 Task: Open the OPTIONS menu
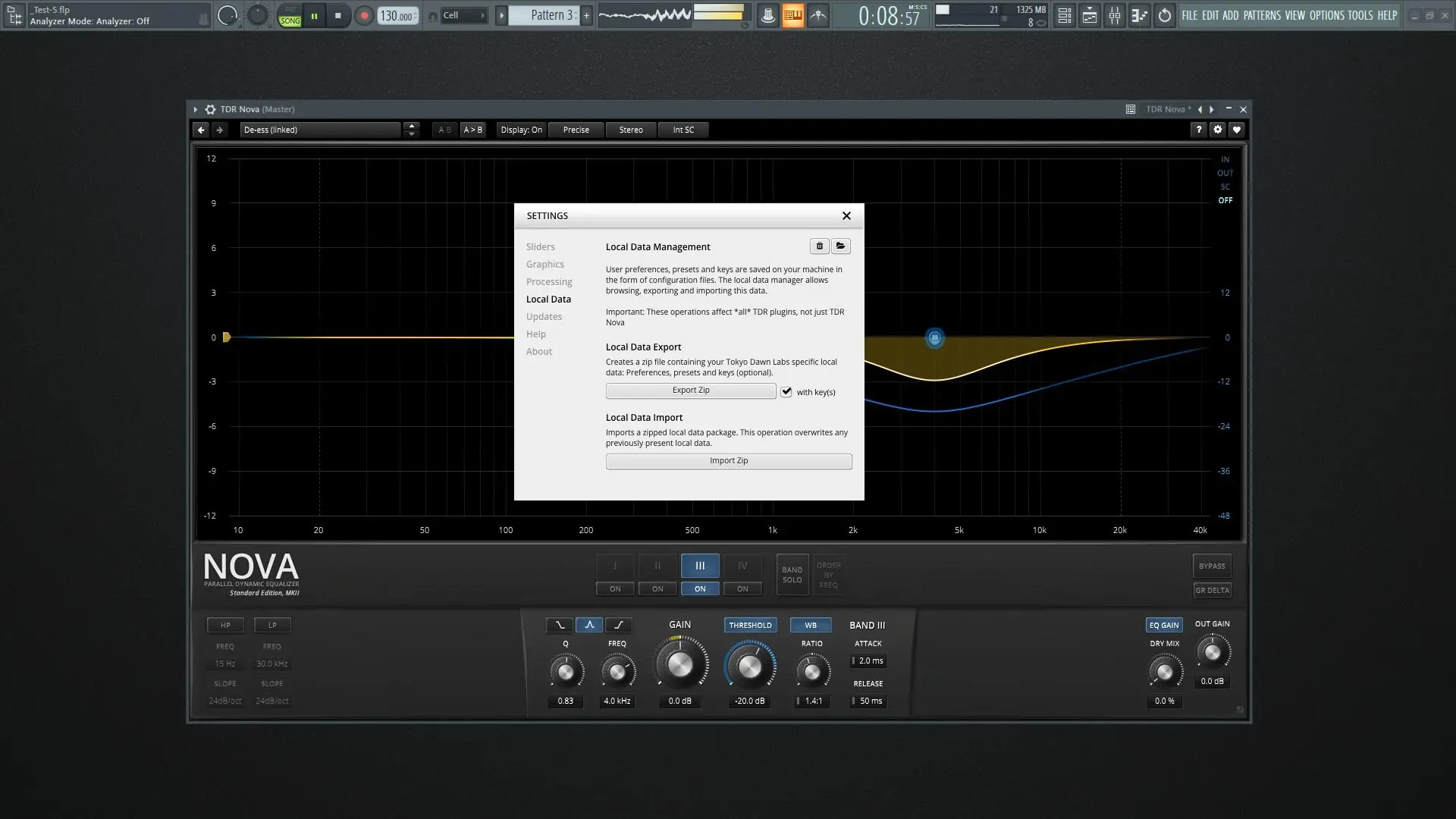1326,15
